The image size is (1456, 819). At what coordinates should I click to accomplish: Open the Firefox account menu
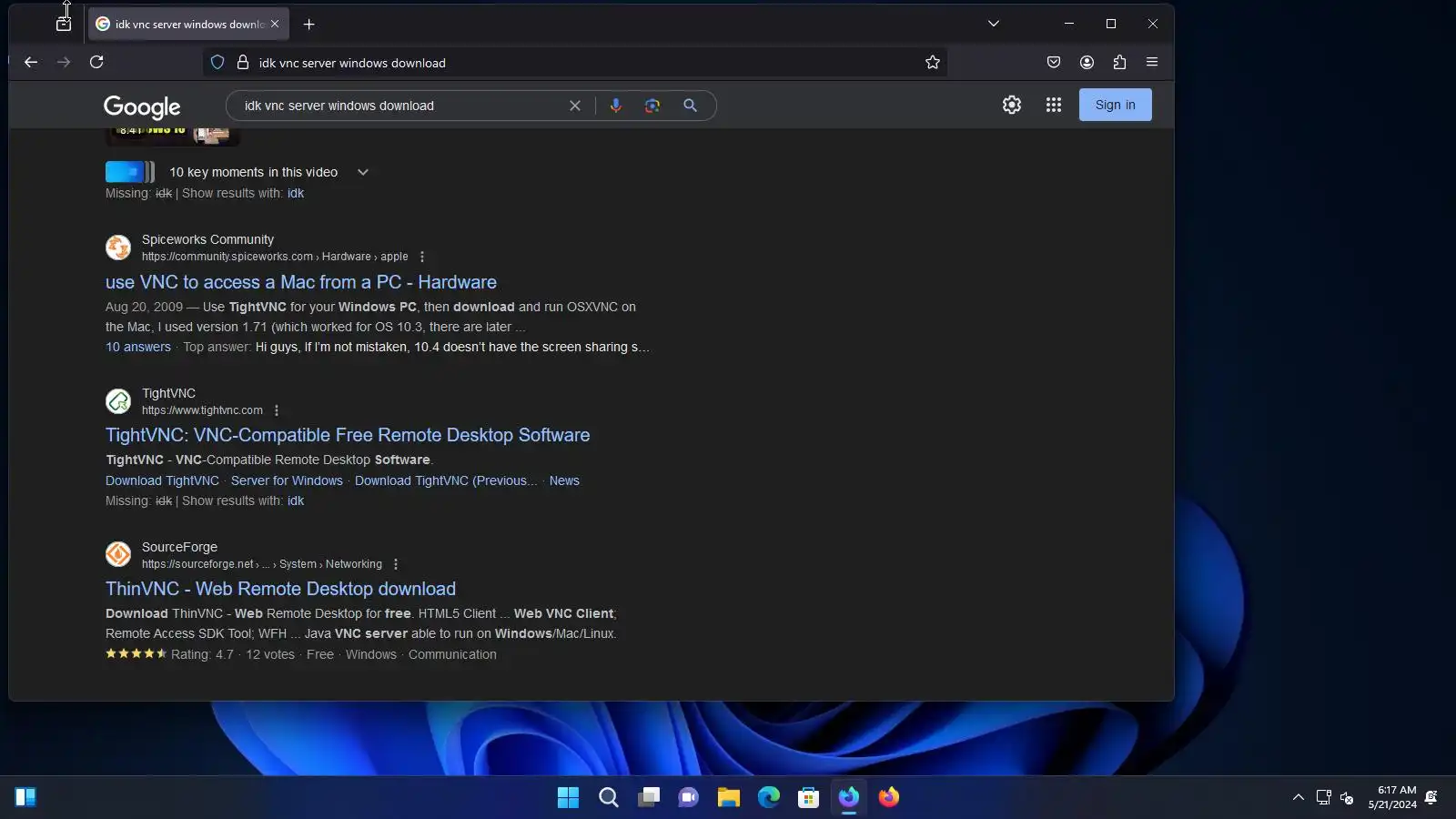1087,62
